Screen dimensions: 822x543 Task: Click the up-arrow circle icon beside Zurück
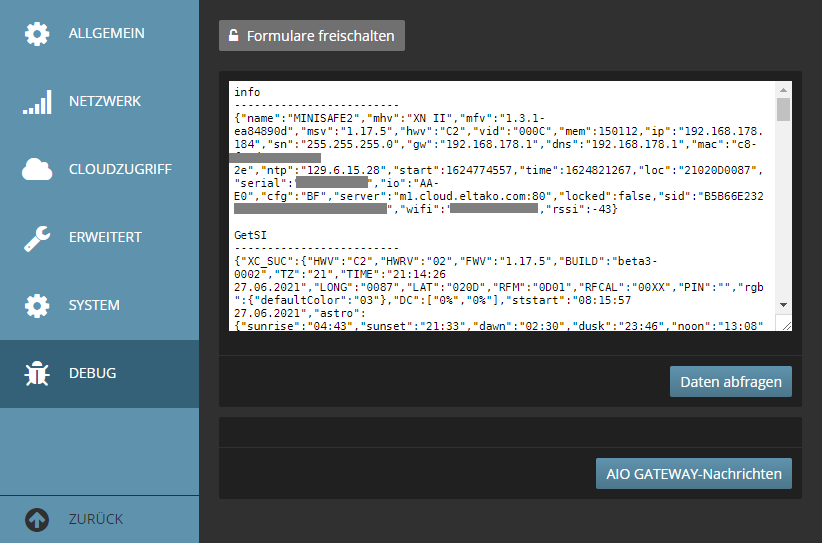click(x=37, y=519)
